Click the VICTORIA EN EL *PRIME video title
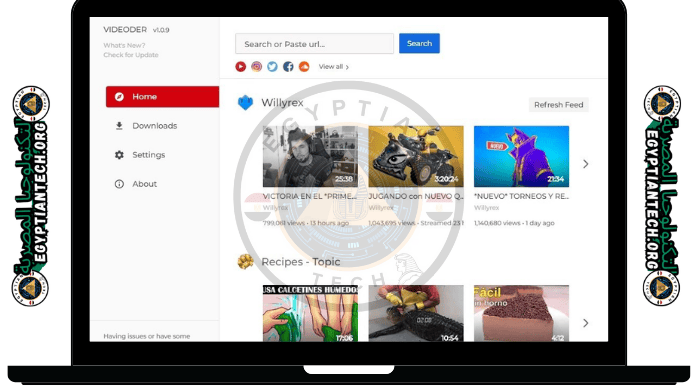 click(x=310, y=196)
